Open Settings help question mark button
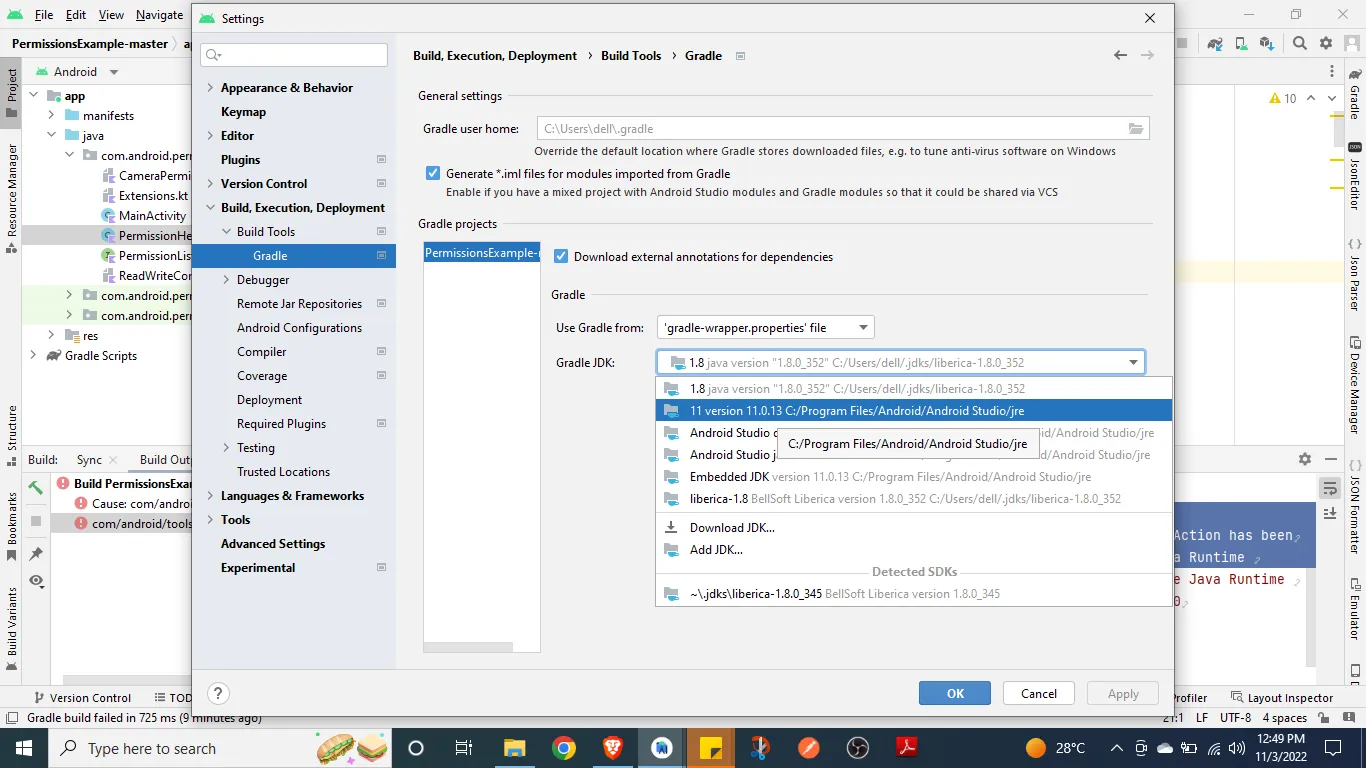 [x=218, y=693]
